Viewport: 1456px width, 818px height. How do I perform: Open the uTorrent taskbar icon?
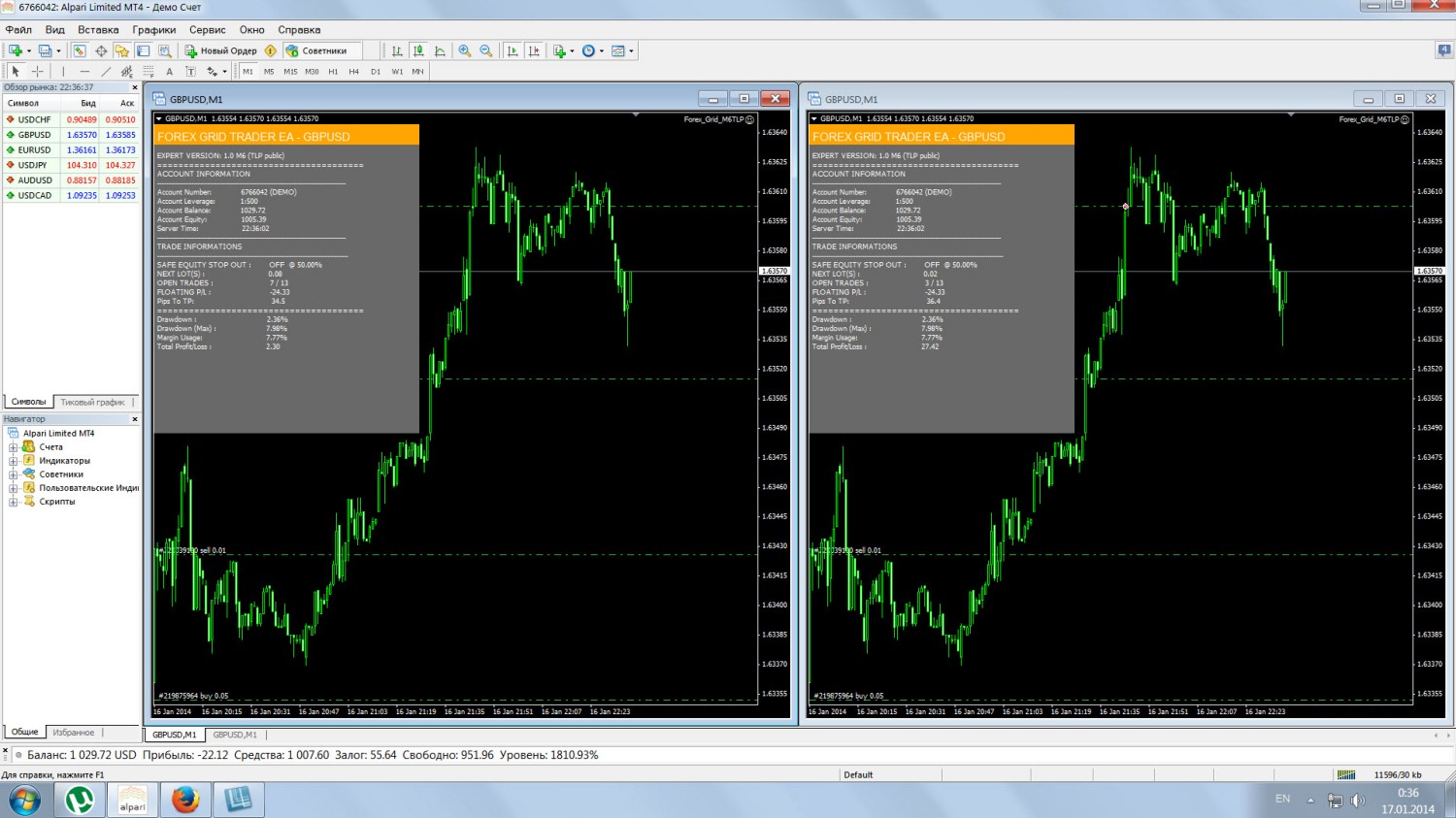pyautogui.click(x=80, y=800)
